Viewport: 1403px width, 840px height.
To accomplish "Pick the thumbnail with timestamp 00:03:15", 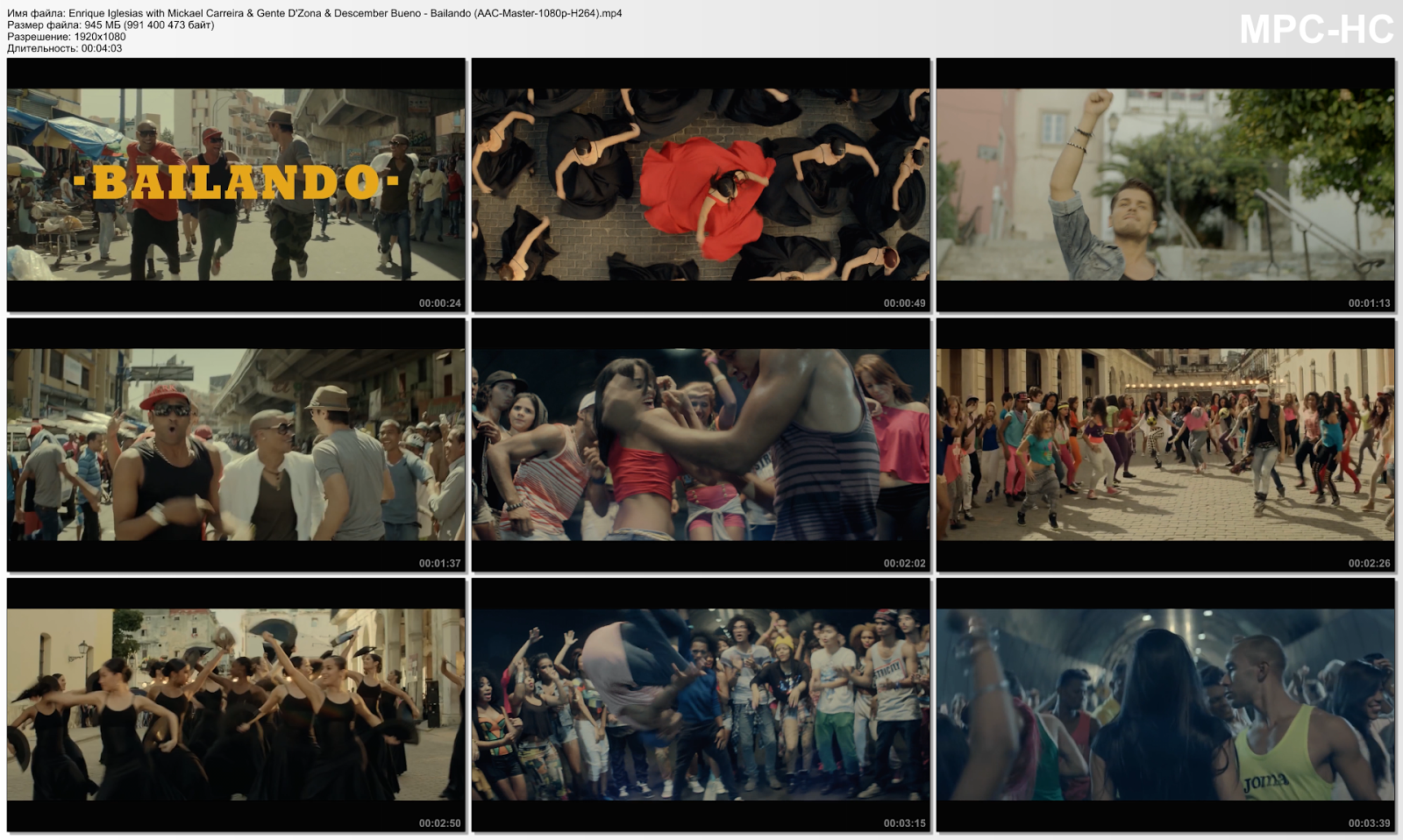I will click(x=701, y=705).
